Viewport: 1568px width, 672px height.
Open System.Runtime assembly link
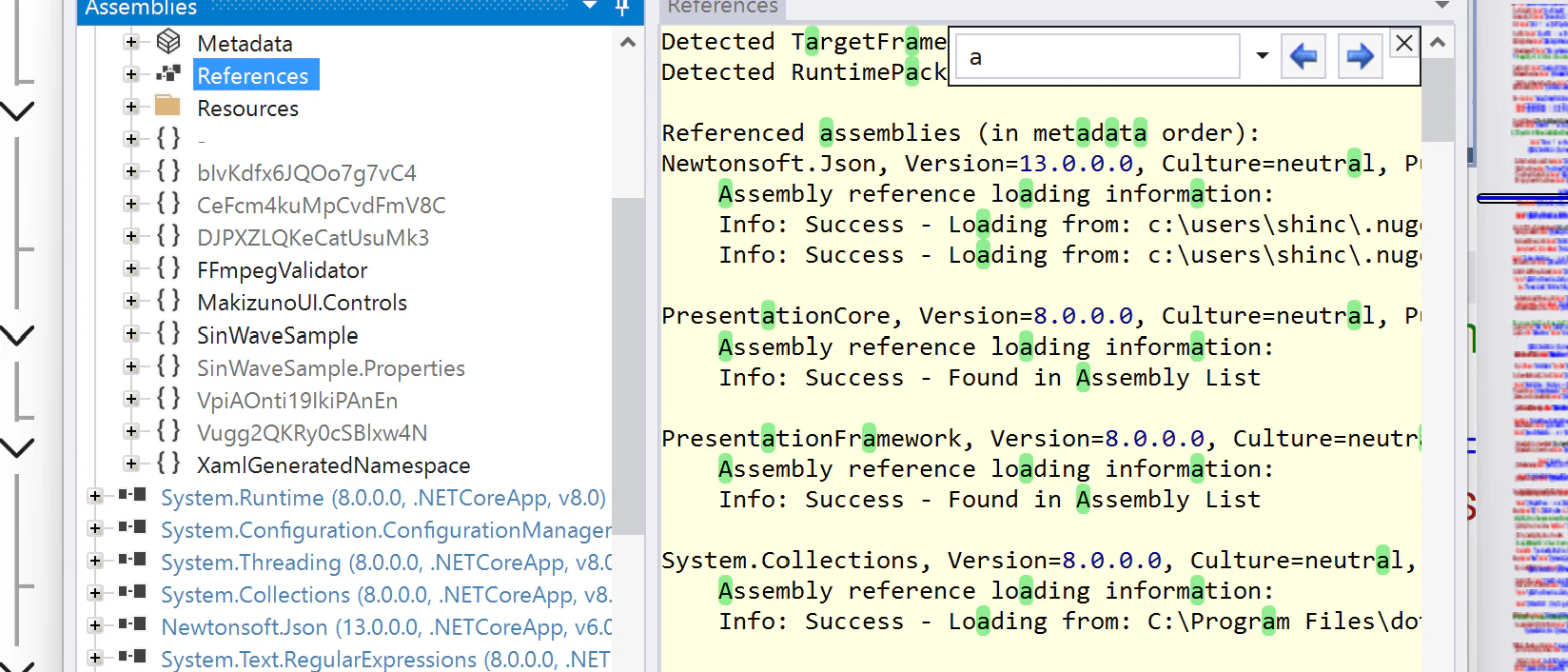pos(383,498)
